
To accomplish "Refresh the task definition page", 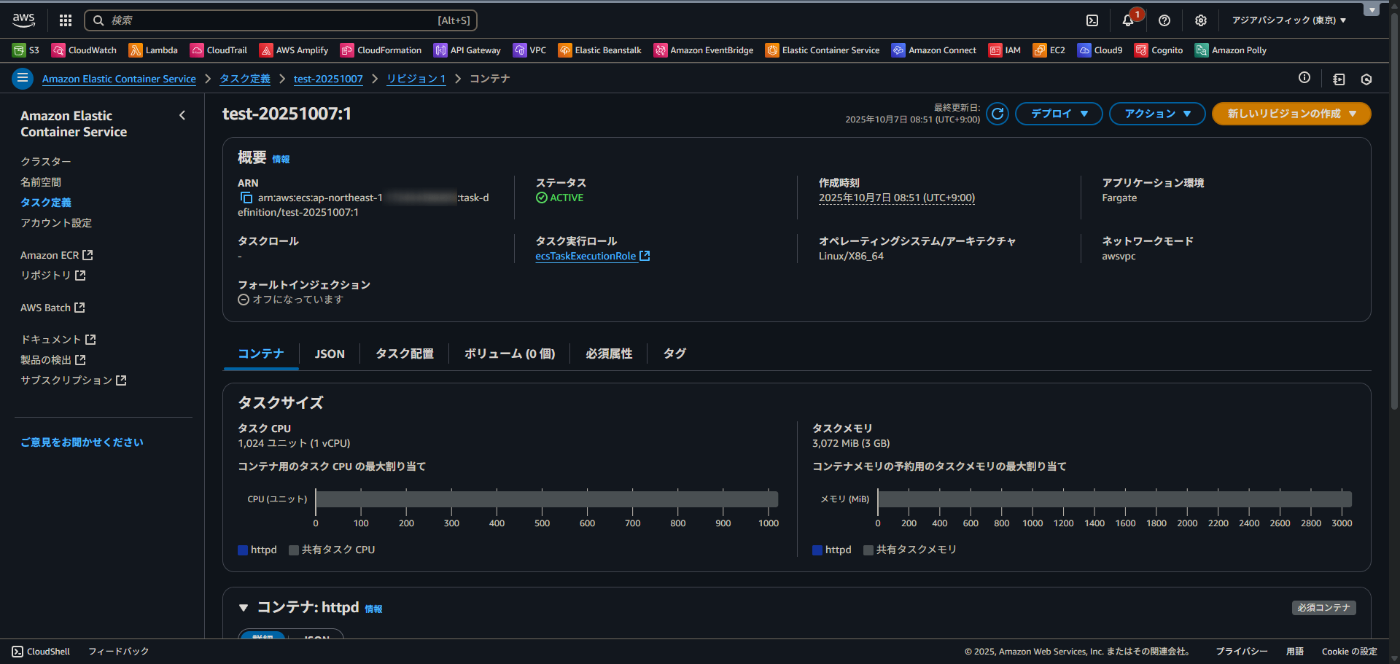I will (x=997, y=114).
